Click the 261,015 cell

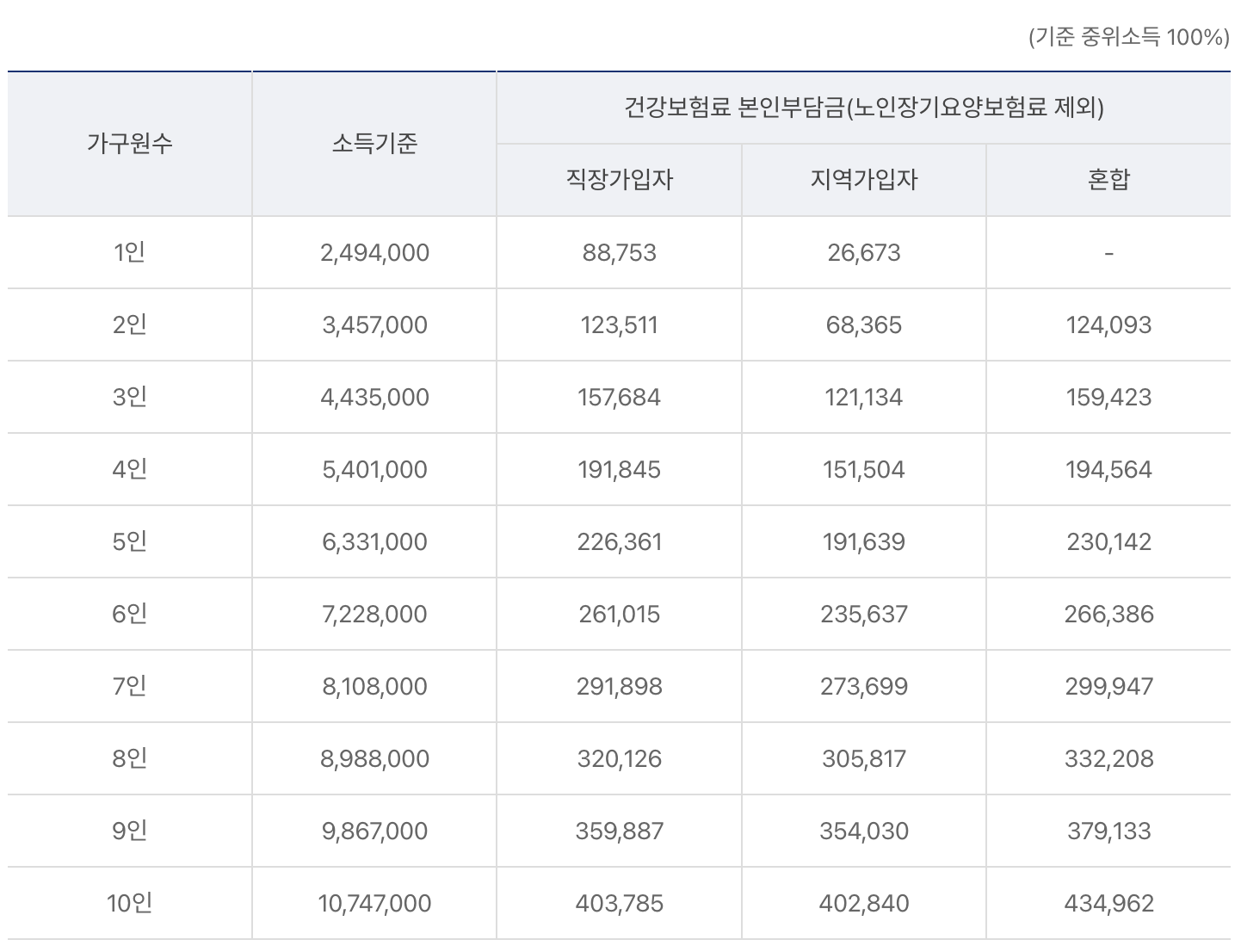pyautogui.click(x=619, y=614)
